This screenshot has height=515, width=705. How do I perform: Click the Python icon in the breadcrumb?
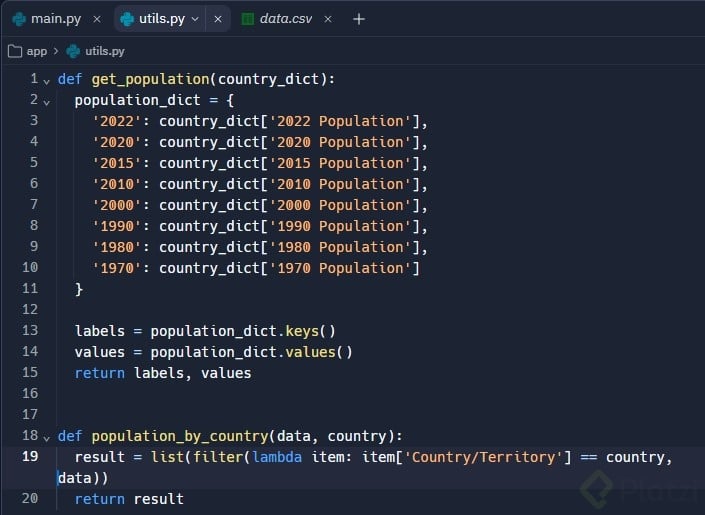coord(73,51)
